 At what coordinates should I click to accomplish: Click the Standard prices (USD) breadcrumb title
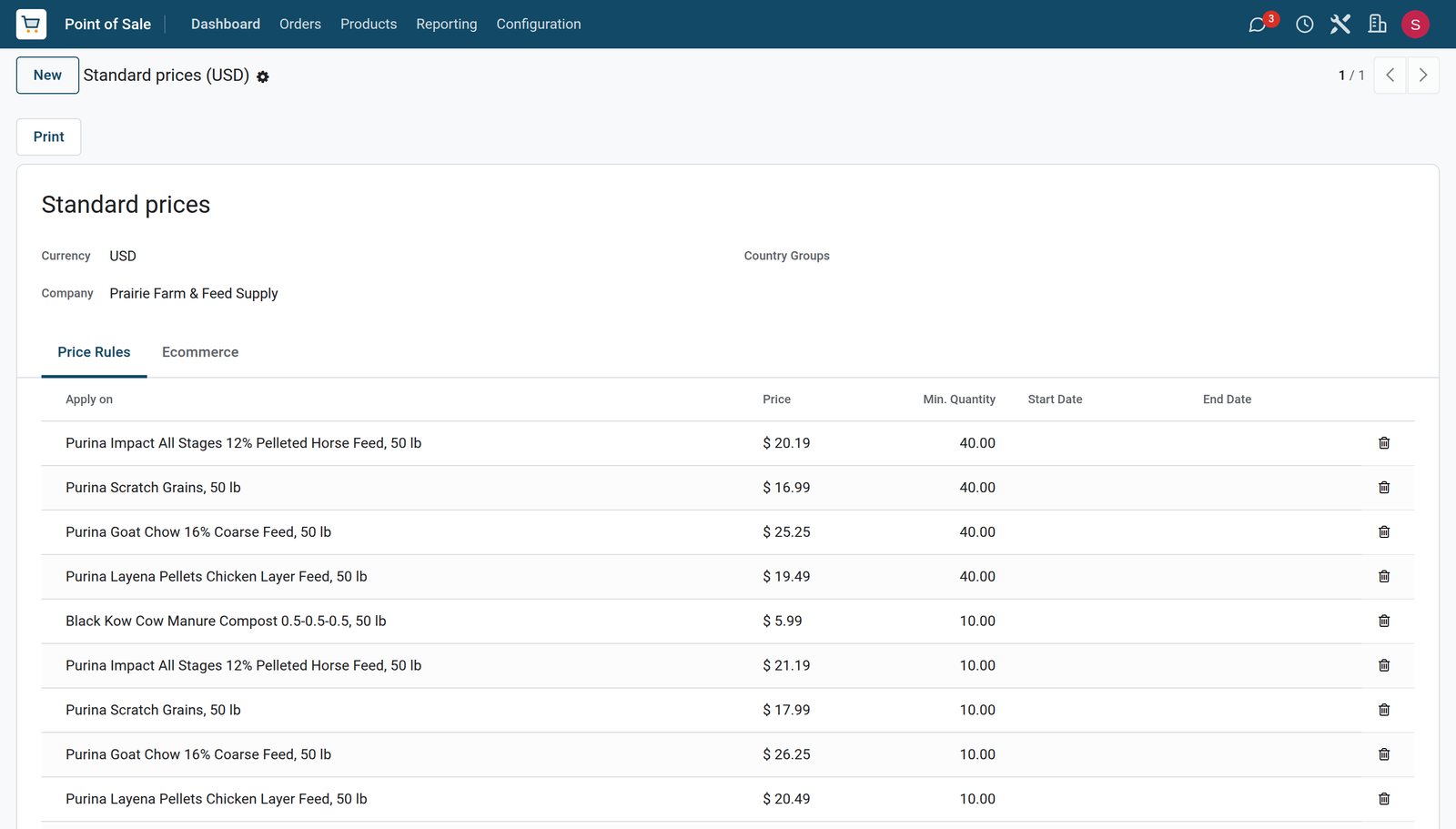[x=167, y=76]
